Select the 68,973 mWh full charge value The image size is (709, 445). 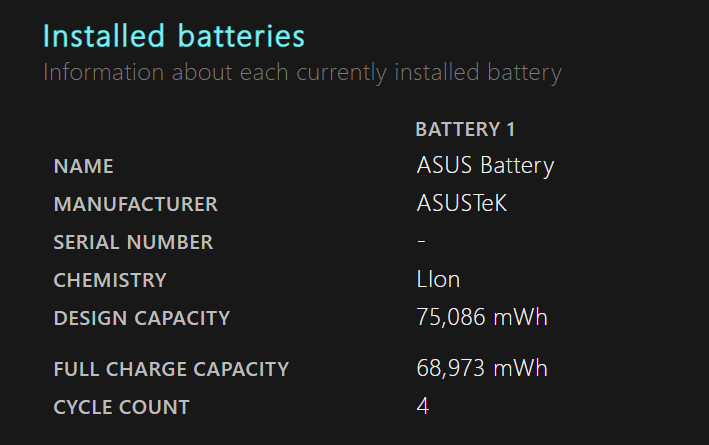pos(482,368)
